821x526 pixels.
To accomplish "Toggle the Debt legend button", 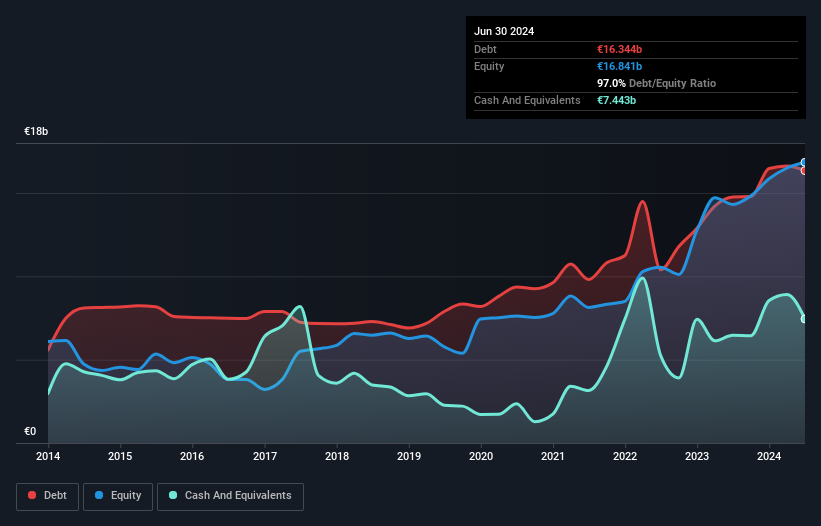I will tap(48, 495).
